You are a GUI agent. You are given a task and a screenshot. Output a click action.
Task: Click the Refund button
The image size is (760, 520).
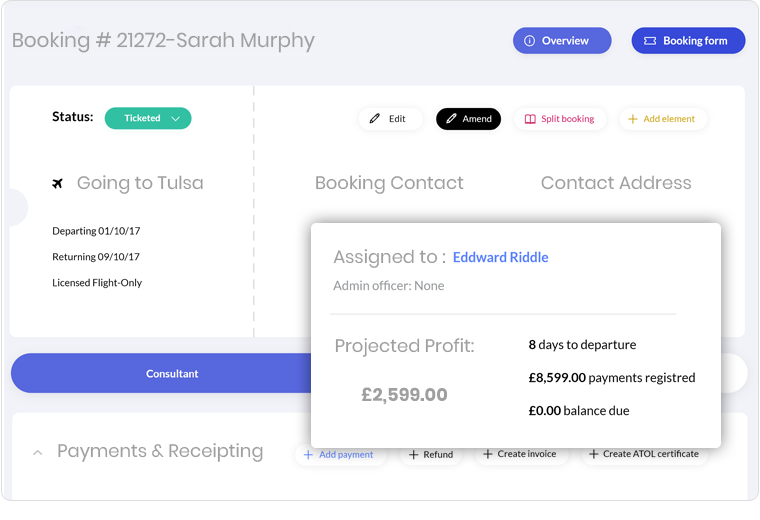(x=431, y=455)
